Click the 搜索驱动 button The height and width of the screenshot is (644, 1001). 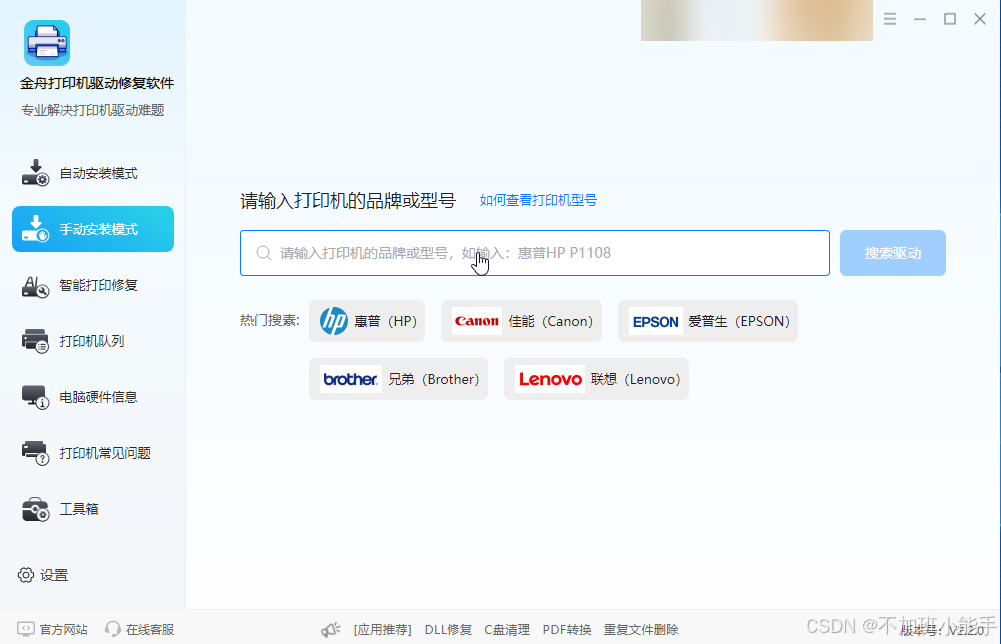(x=892, y=253)
